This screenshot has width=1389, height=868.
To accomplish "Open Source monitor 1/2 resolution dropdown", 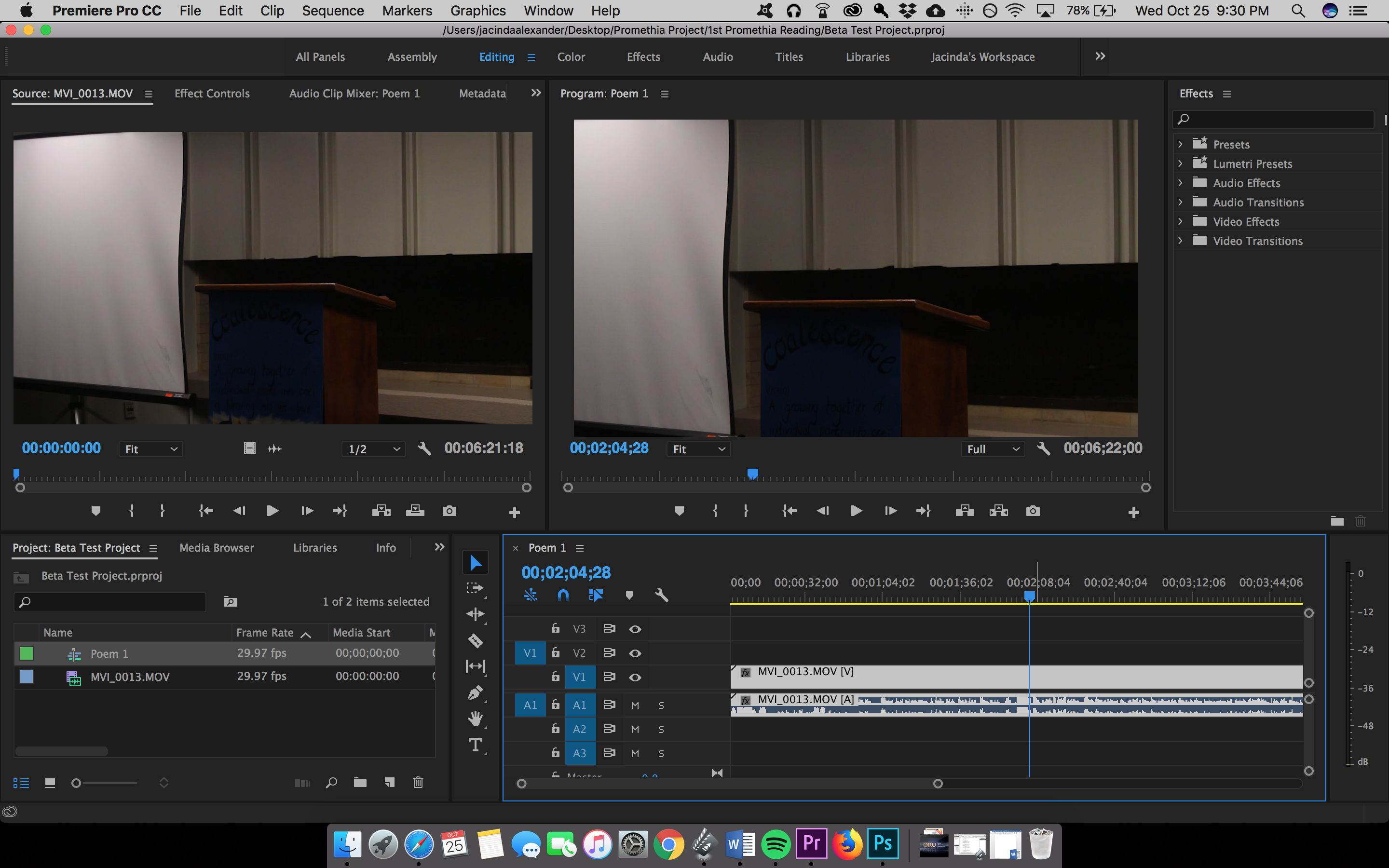I will tap(374, 449).
